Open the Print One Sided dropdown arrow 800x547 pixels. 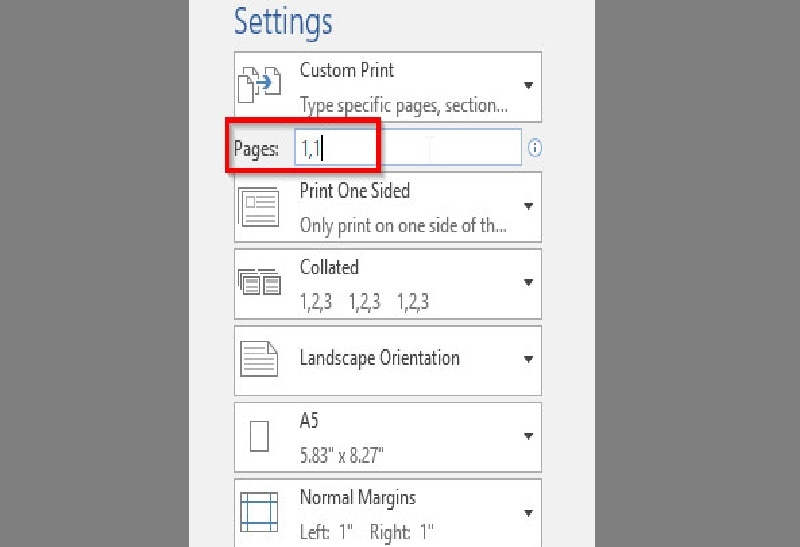(528, 206)
